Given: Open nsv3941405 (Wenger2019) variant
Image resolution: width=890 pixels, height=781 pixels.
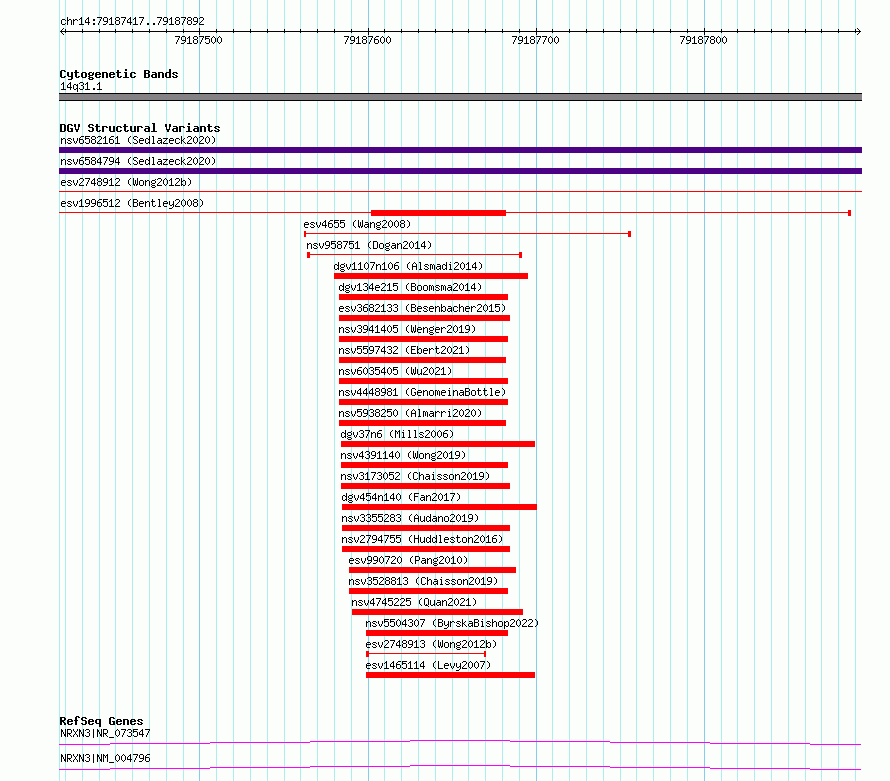Looking at the screenshot, I should point(407,329).
